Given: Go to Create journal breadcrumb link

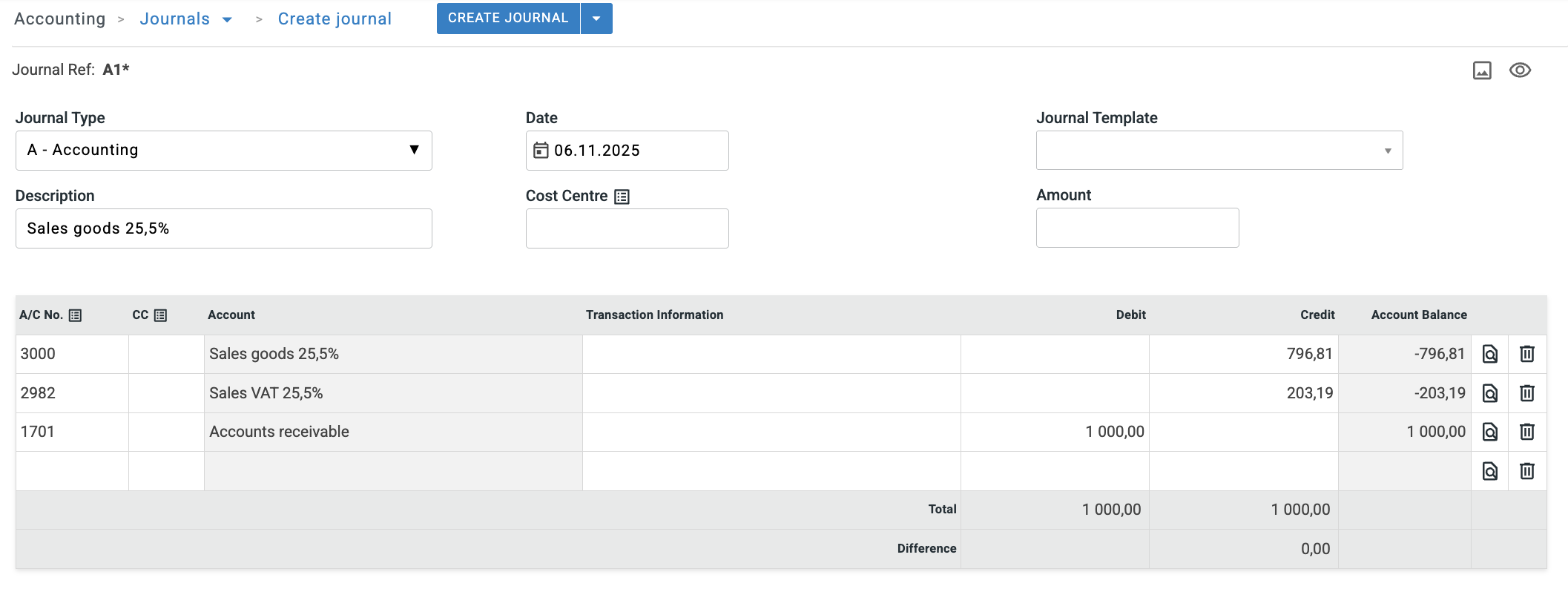Looking at the screenshot, I should 334,19.
